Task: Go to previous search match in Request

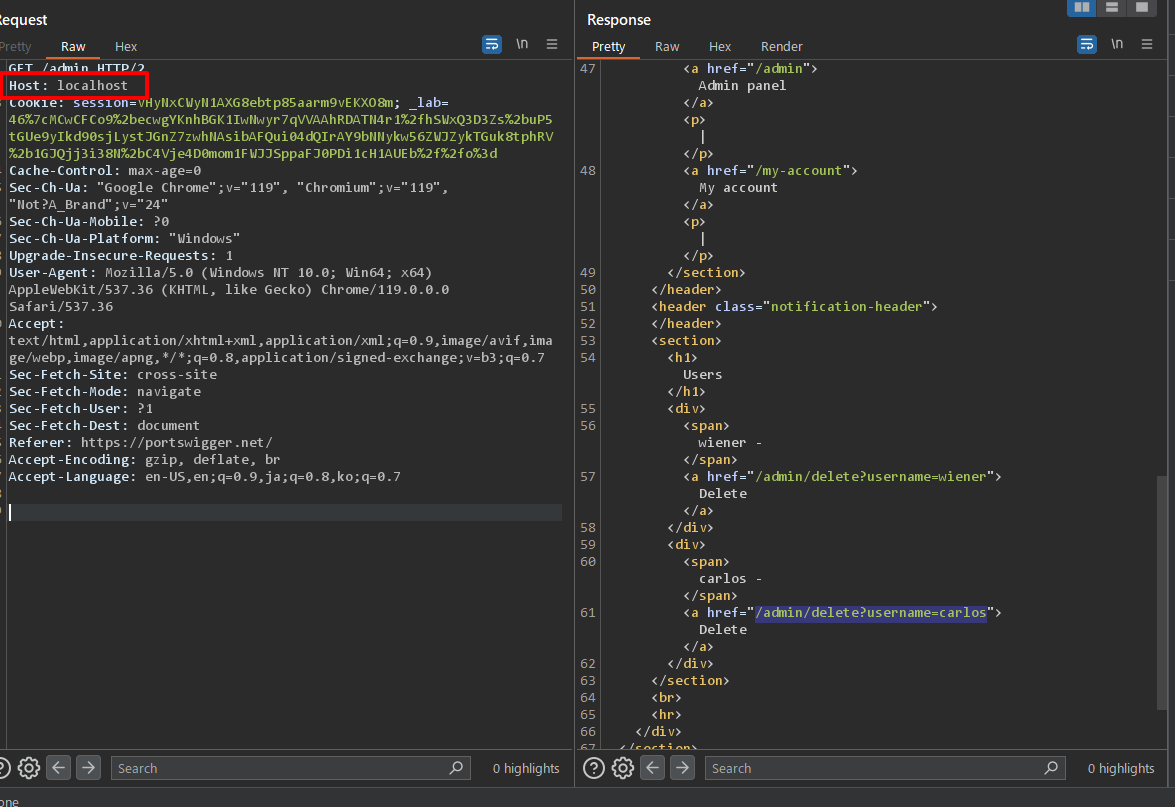Action: tap(58, 767)
